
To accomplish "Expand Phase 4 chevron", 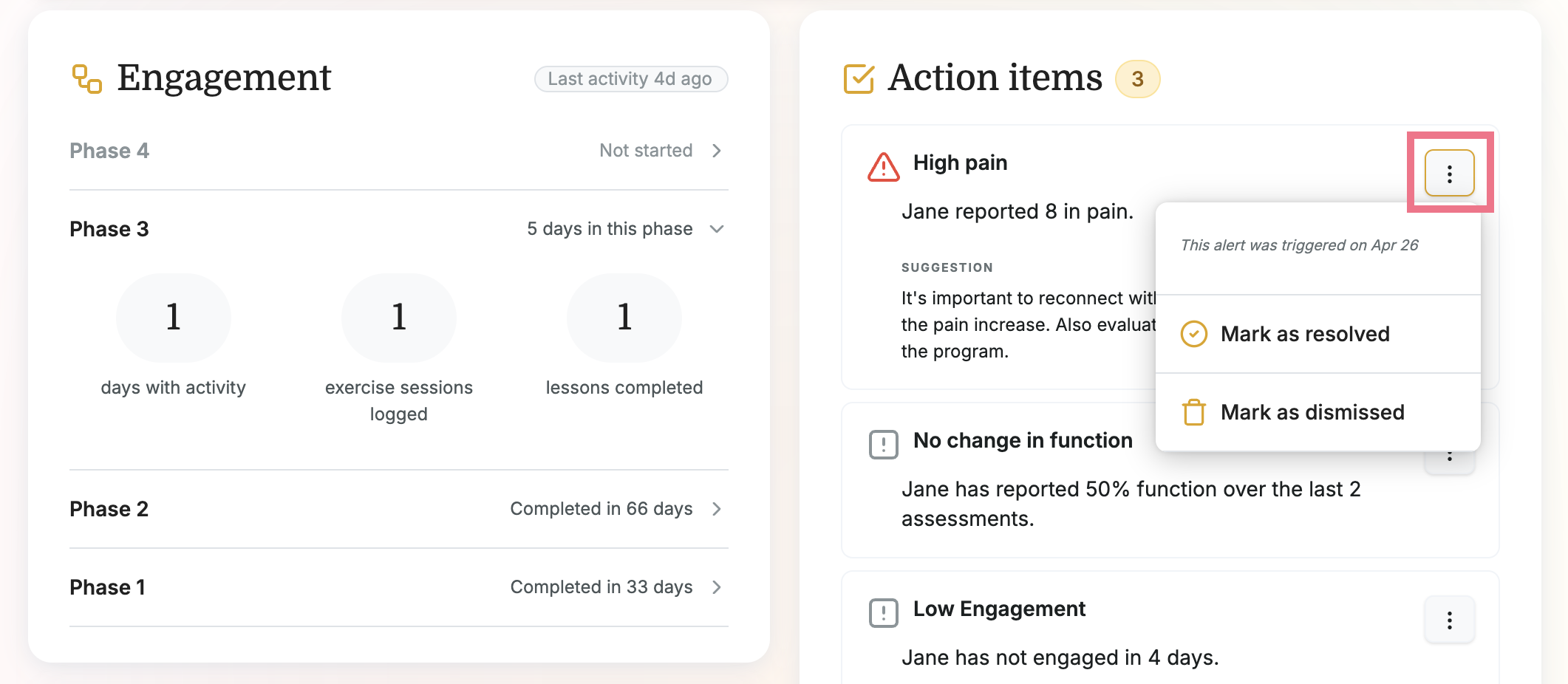I will tap(716, 151).
